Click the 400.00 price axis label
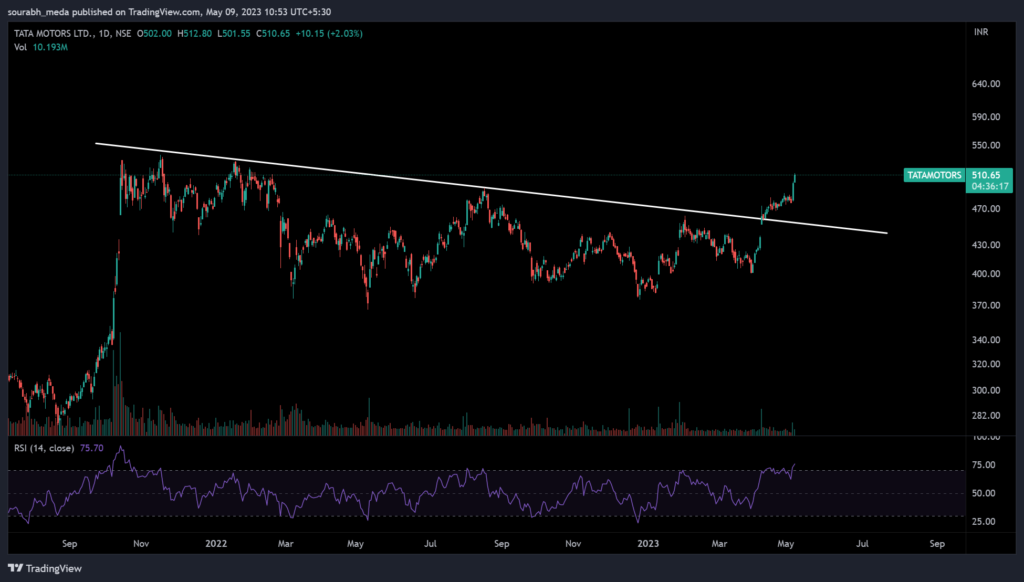The width and height of the screenshot is (1024, 582). click(986, 274)
